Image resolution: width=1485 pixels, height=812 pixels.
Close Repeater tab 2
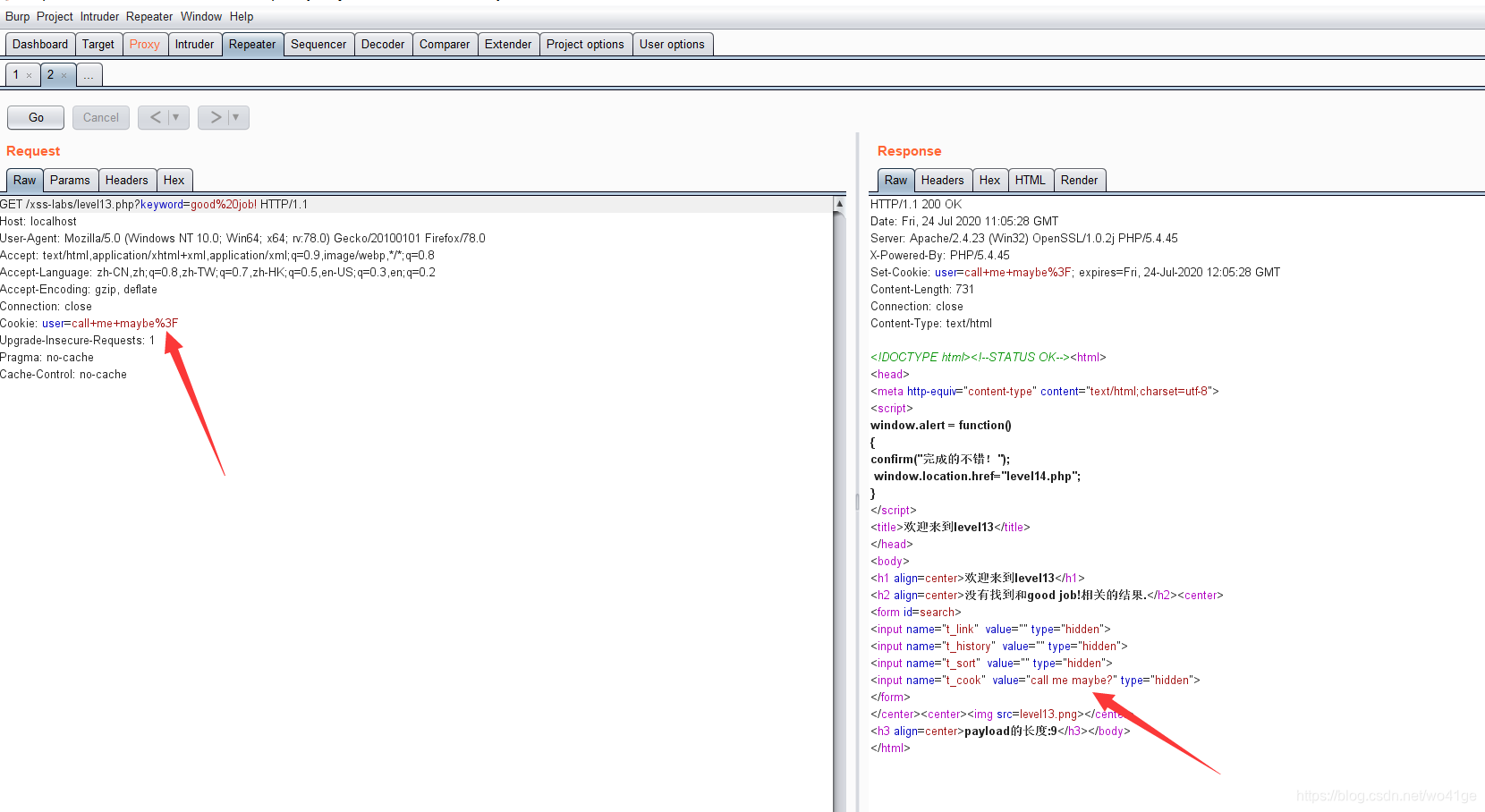[x=64, y=75]
